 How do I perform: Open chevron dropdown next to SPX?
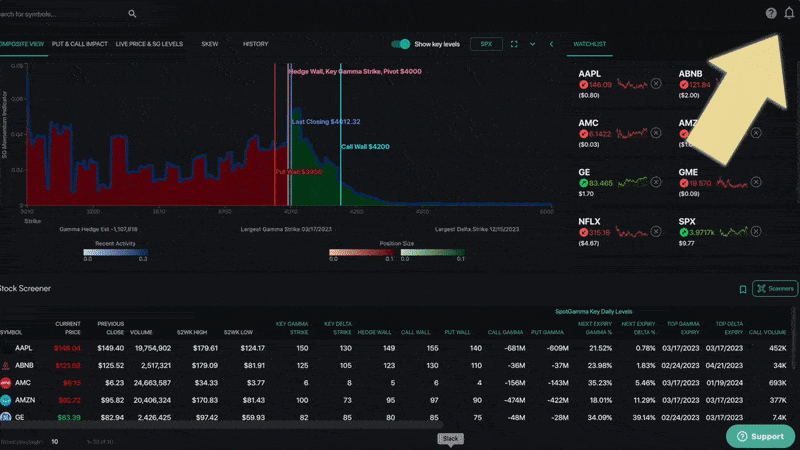pyautogui.click(x=532, y=44)
